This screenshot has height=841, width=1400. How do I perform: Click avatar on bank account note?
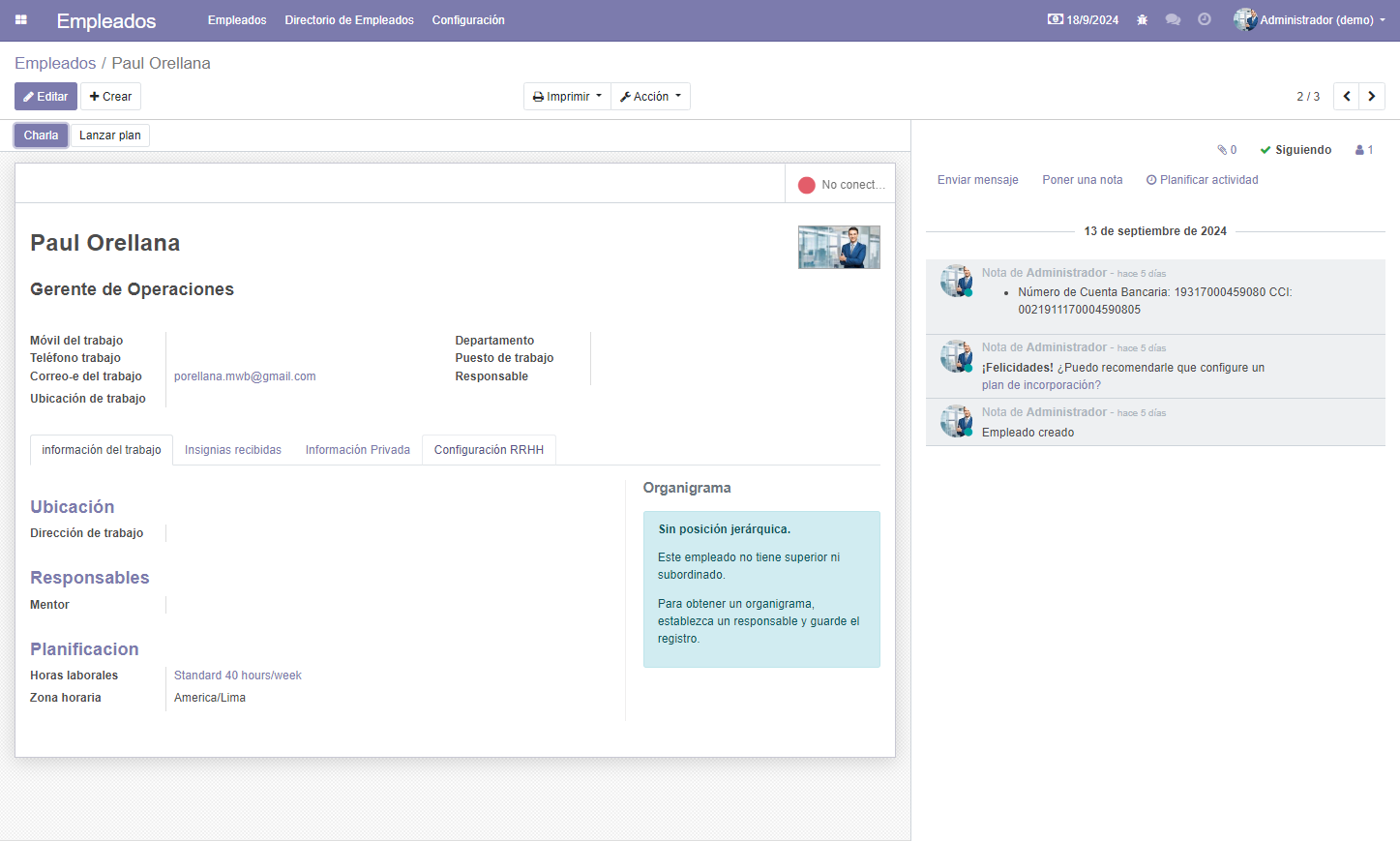[957, 281]
